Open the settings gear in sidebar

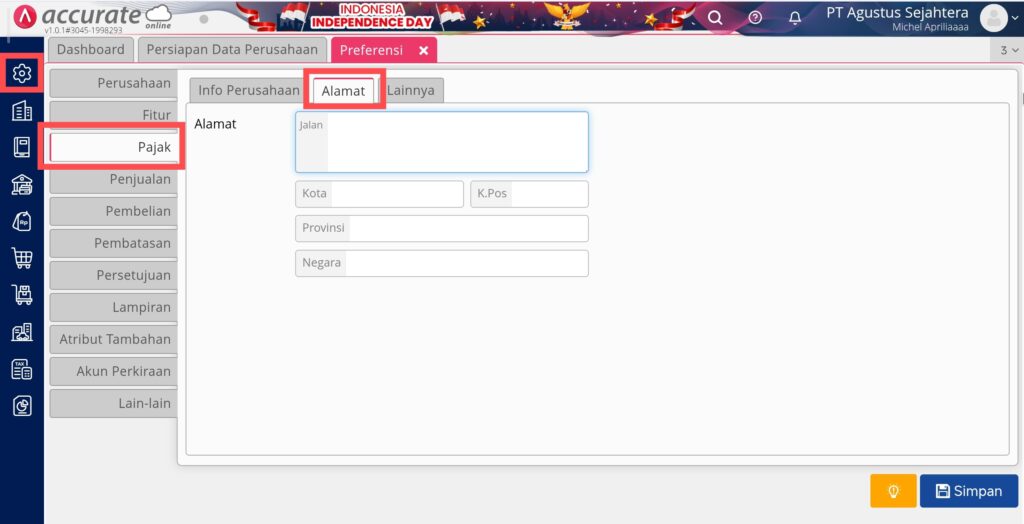coord(21,73)
